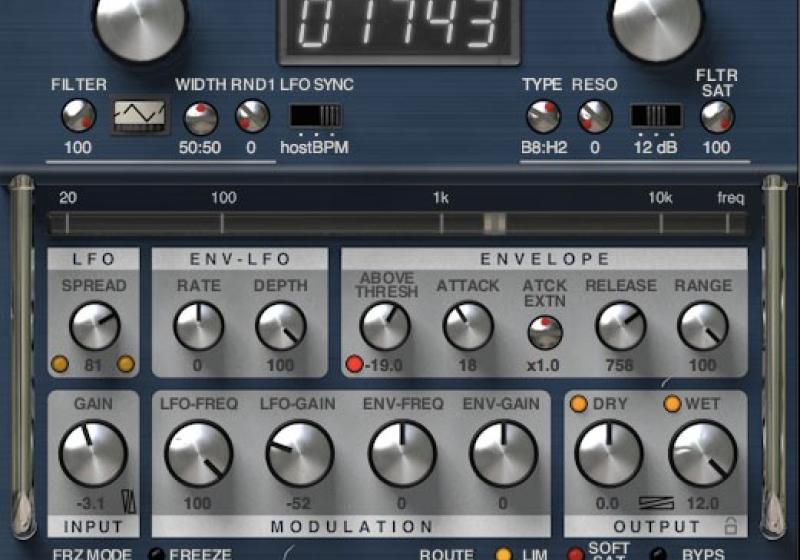Screen dimensions: 800x560
Task: Click the ENV-FREQ modulation knob
Action: [402, 453]
